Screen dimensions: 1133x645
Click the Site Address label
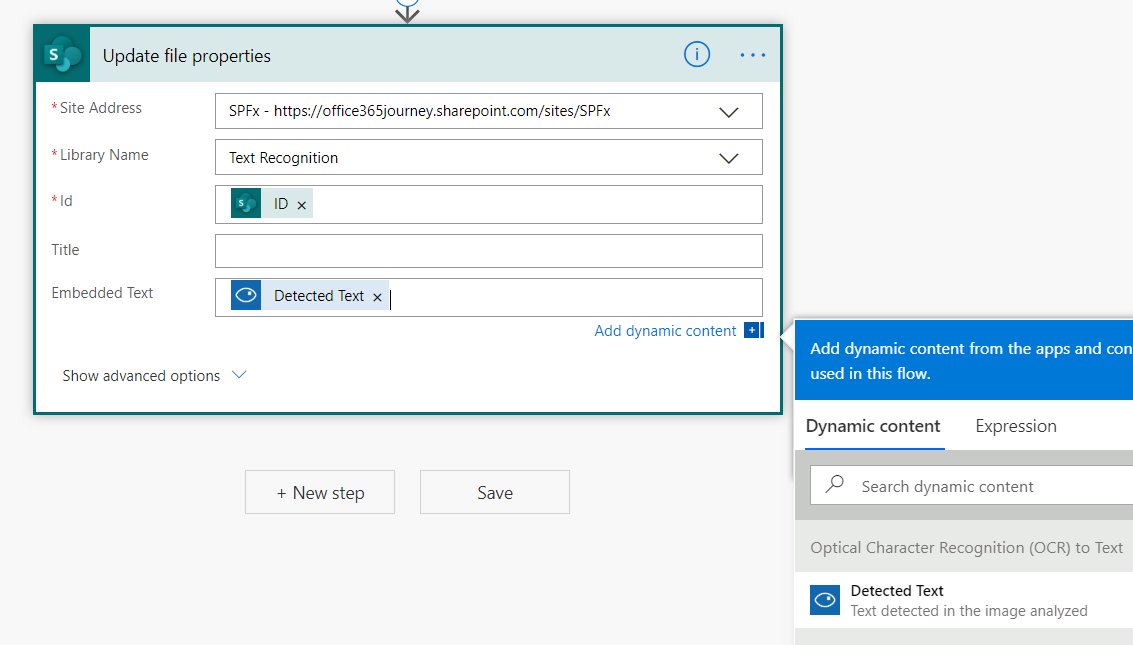[100, 108]
